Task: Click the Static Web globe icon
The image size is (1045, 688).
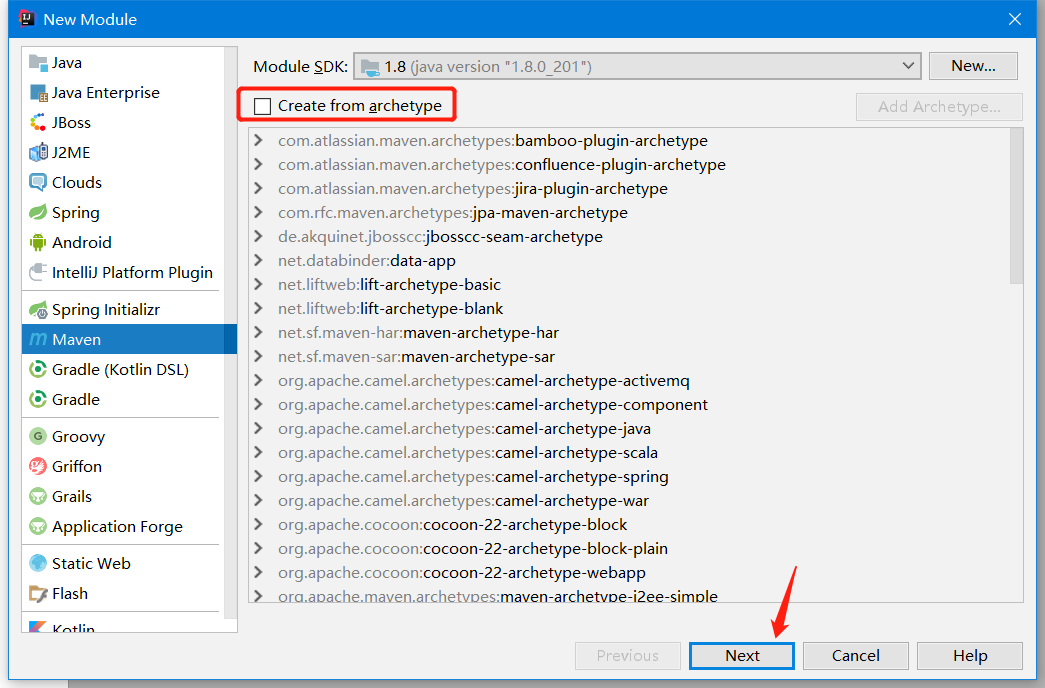Action: tap(38, 563)
